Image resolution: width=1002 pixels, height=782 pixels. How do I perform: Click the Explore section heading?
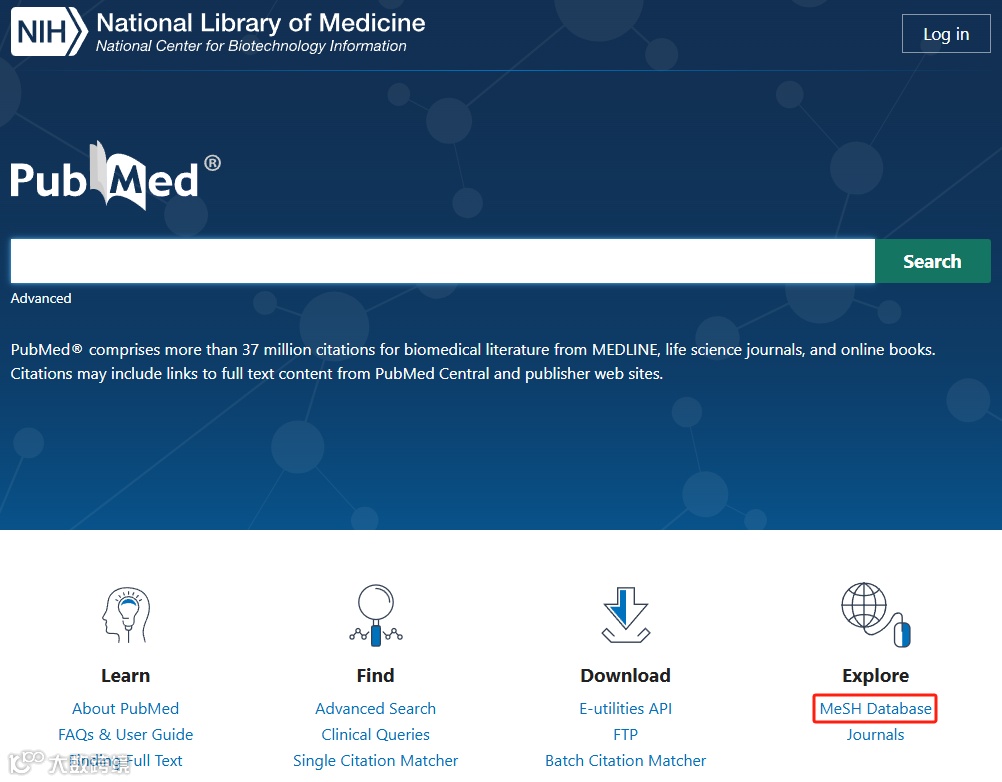tap(875, 675)
